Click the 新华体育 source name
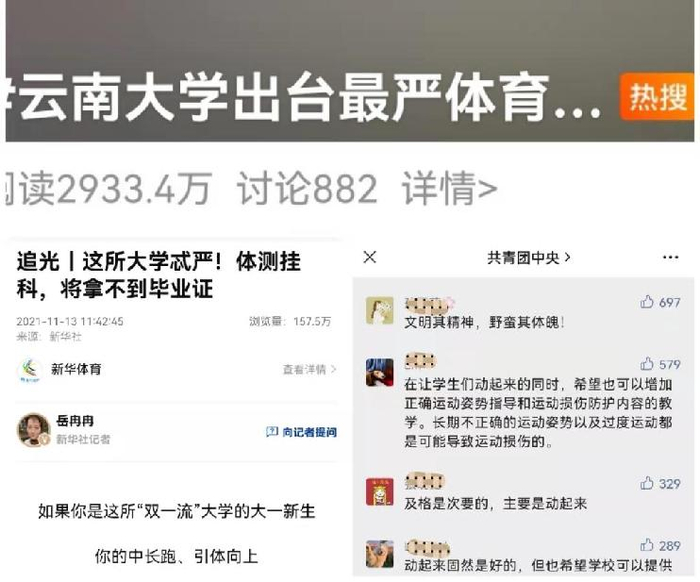The height and width of the screenshot is (582, 700). click(76, 370)
